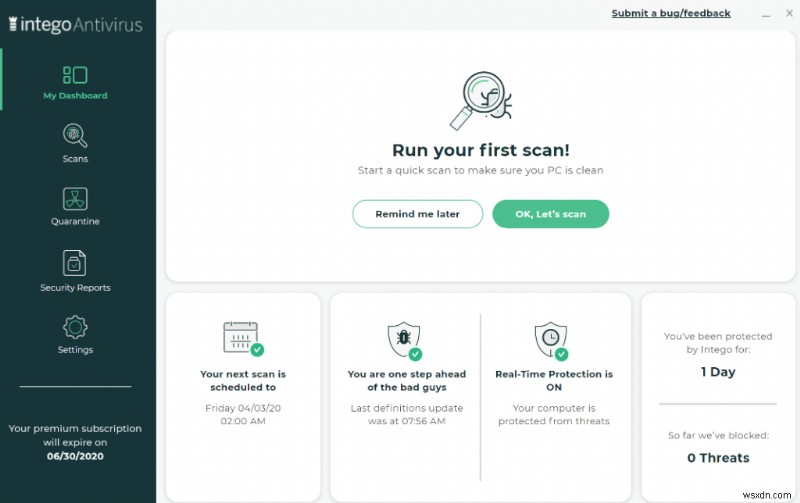This screenshot has width=800, height=503.
Task: Click the scheduled scan calendar icon
Action: tap(243, 338)
